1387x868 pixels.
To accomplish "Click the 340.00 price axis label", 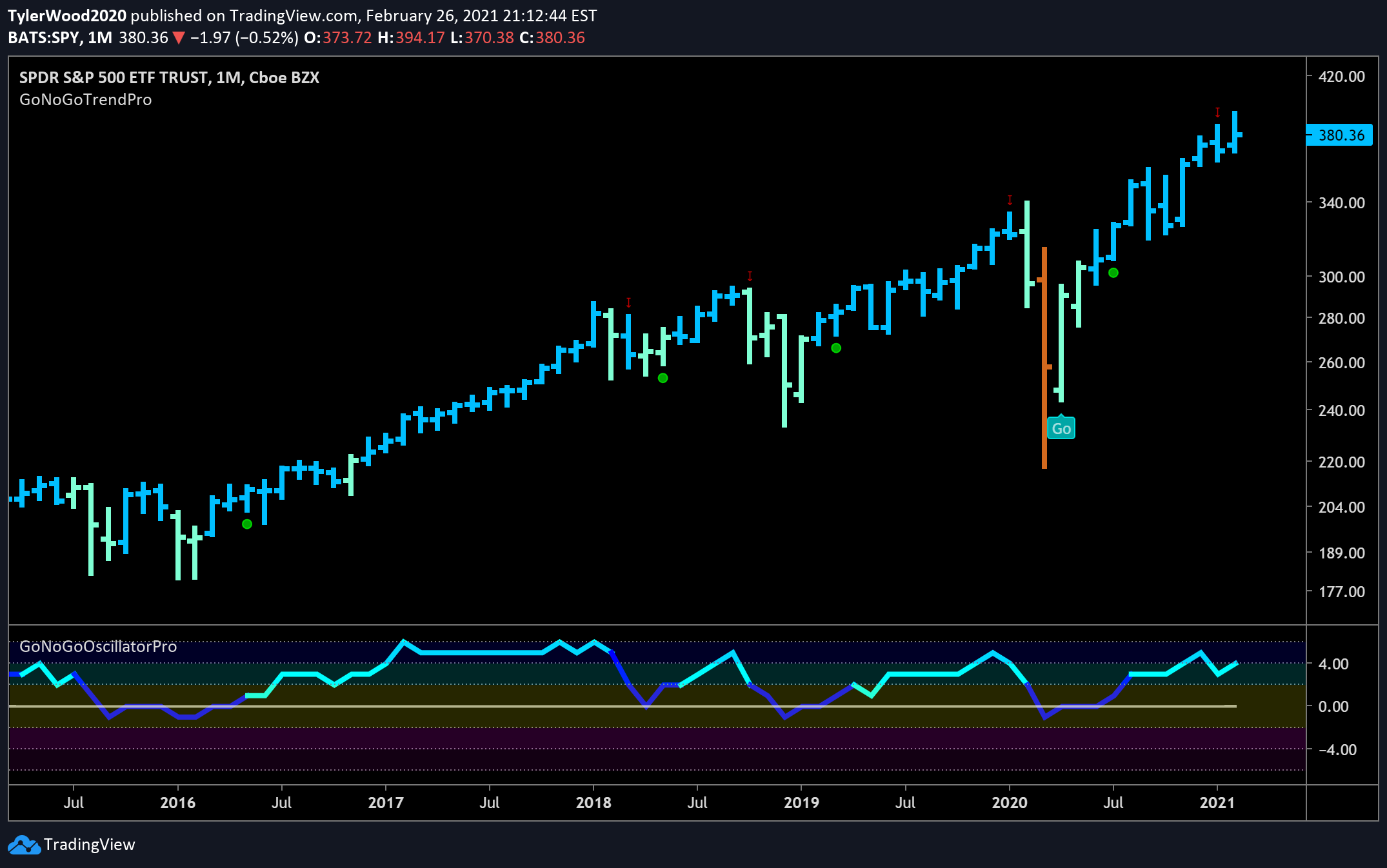I will [1342, 203].
